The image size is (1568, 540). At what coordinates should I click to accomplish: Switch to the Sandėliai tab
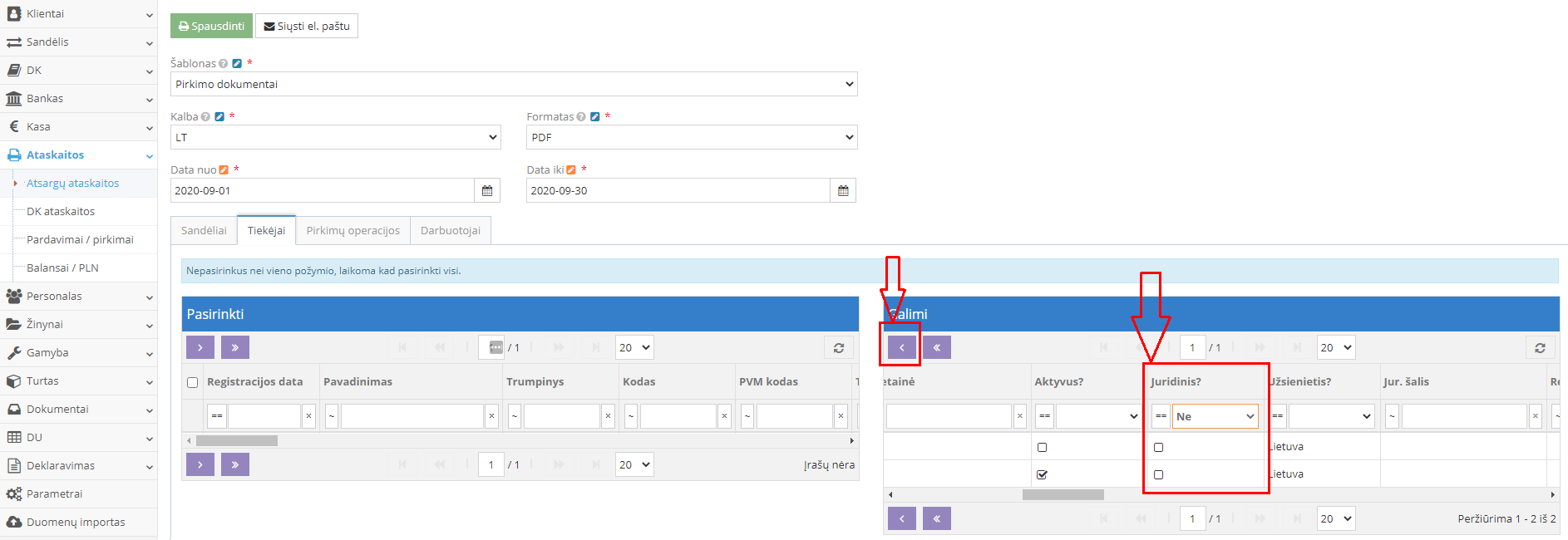[x=204, y=231]
